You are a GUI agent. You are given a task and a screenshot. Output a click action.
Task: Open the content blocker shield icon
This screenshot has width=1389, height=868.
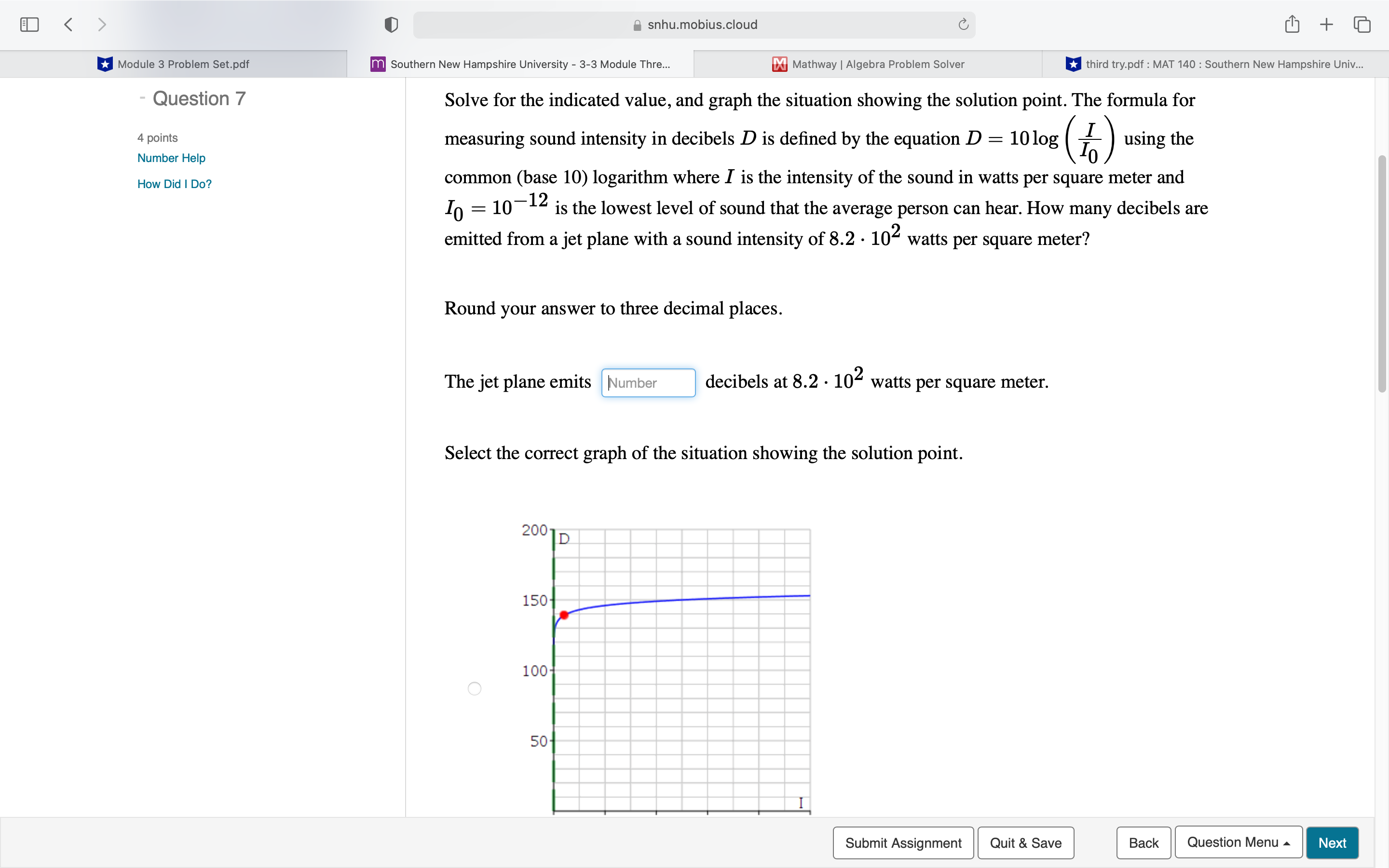390,24
